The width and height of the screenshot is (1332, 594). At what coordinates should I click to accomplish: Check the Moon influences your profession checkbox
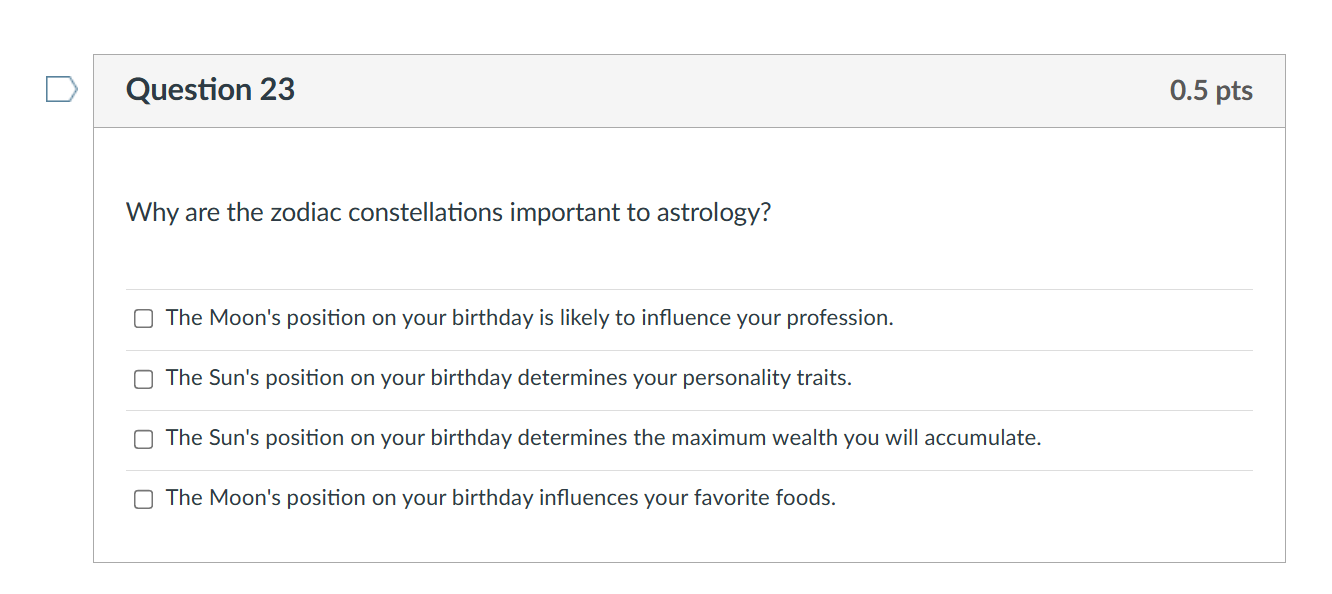(144, 319)
